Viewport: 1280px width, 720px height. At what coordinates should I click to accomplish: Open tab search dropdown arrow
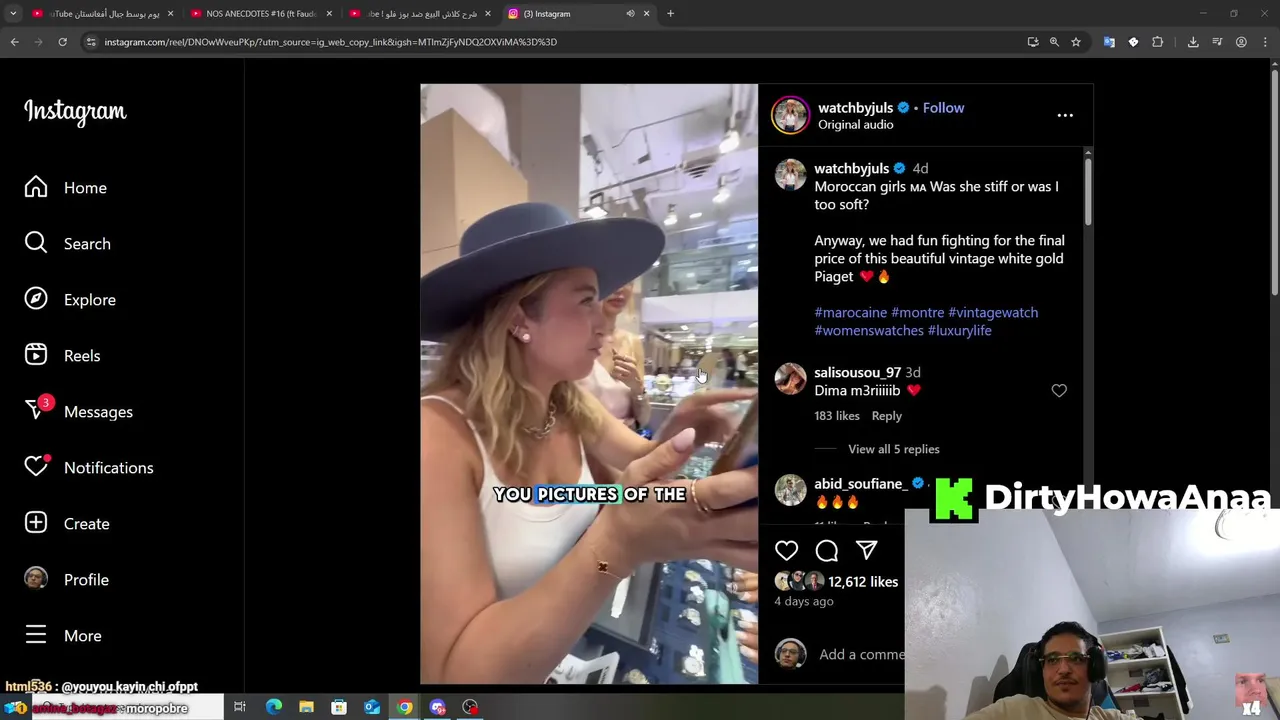[13, 14]
